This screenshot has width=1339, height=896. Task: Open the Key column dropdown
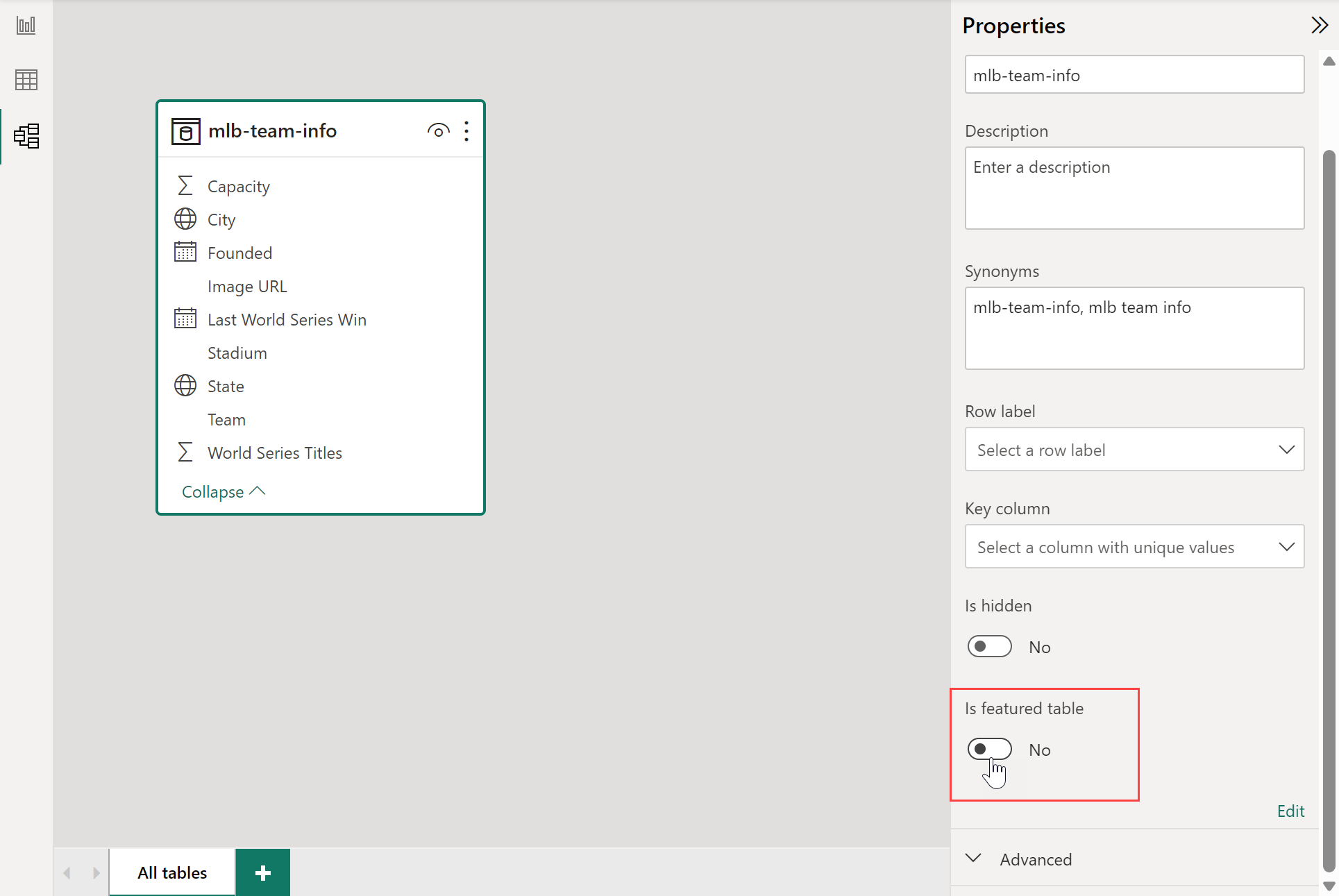[1134, 547]
